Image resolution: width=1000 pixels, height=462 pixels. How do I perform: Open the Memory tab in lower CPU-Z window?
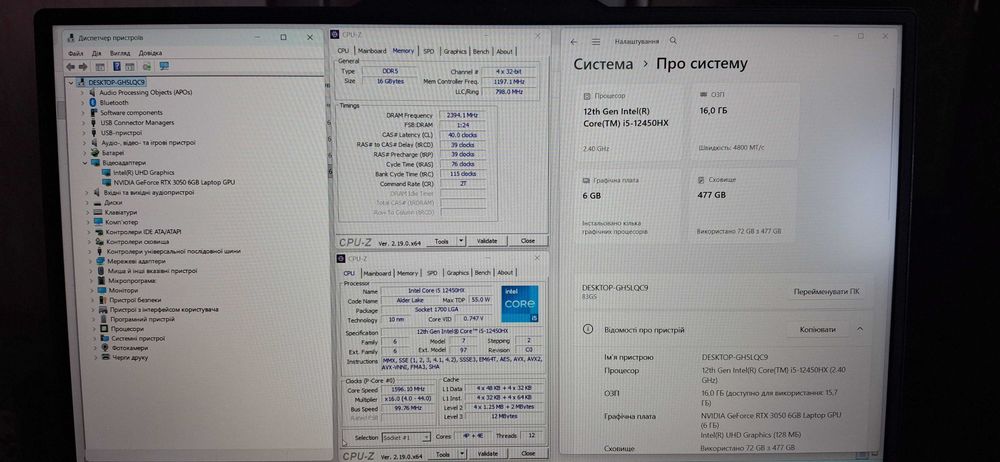(408, 272)
